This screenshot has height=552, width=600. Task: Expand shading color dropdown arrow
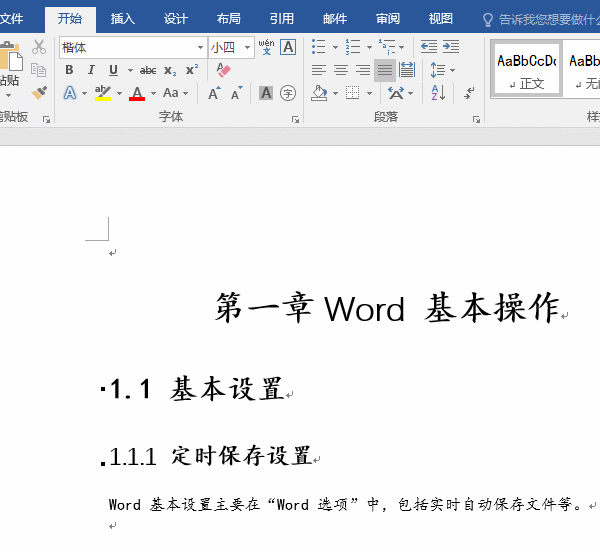[335, 93]
